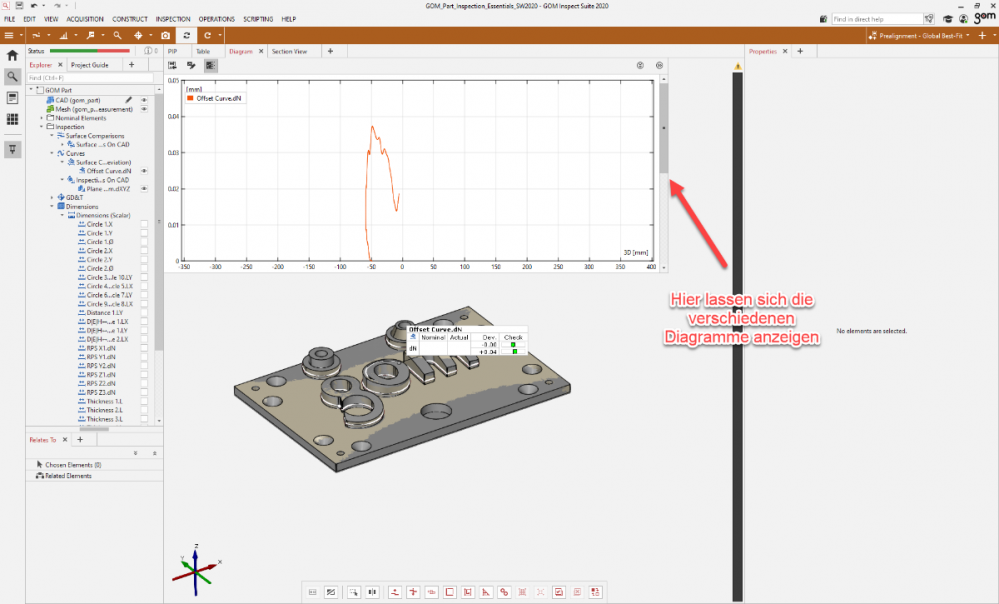This screenshot has width=999, height=604.
Task: Add a new tab beside Section View
Action: tap(330, 52)
